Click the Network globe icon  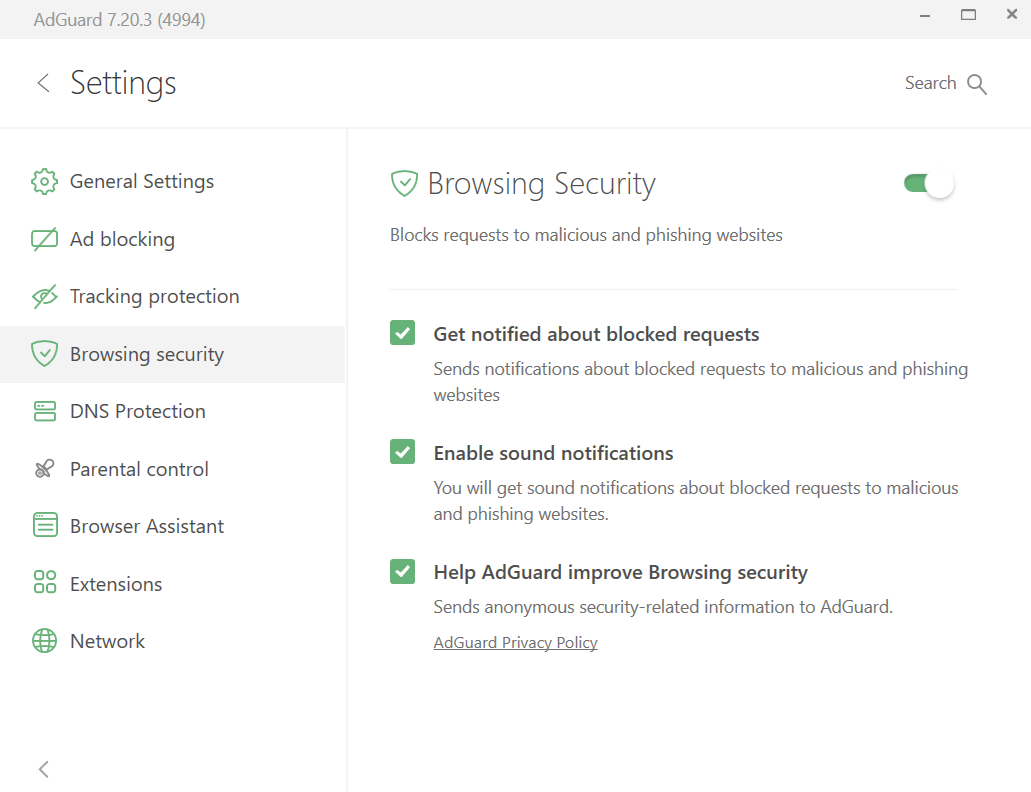pos(44,641)
